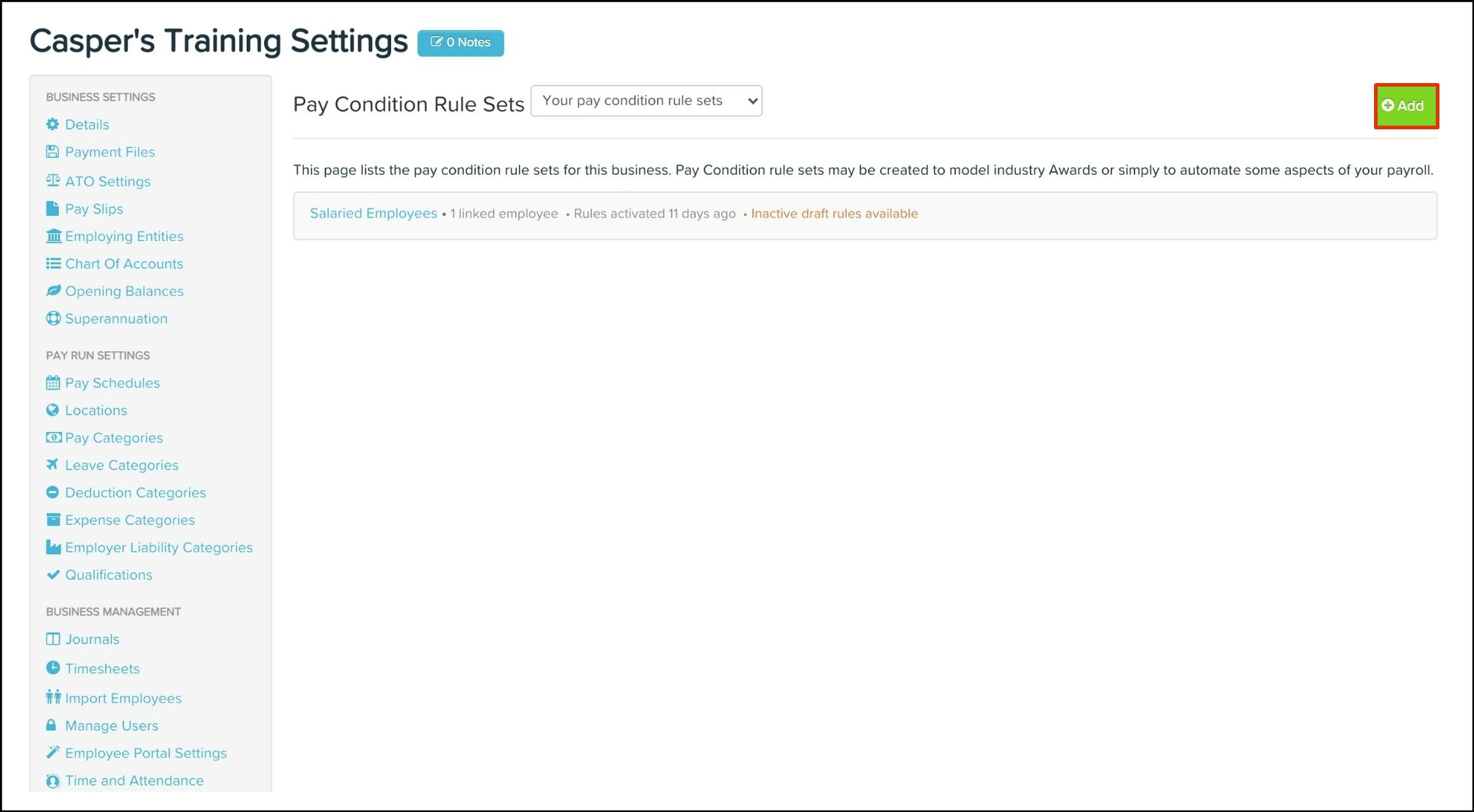Click the calendar icon beside Pay Schedules
This screenshot has height=812, width=1474.
52,383
